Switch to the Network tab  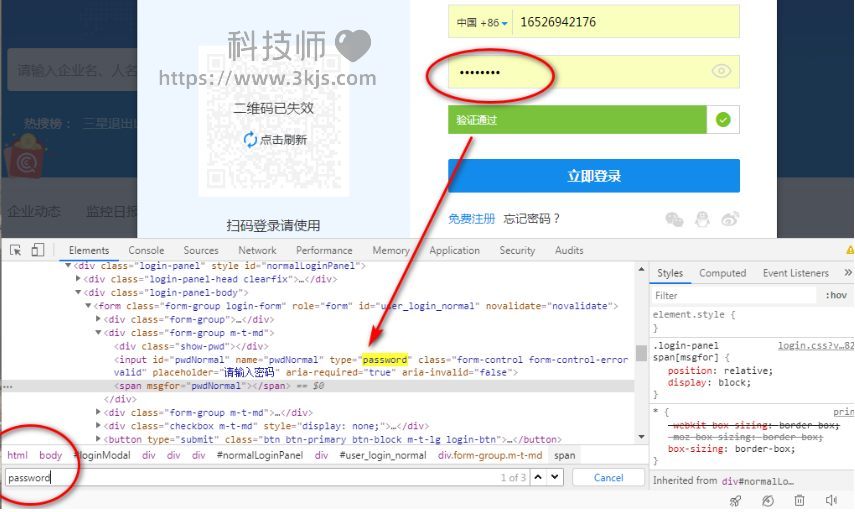[x=257, y=250]
